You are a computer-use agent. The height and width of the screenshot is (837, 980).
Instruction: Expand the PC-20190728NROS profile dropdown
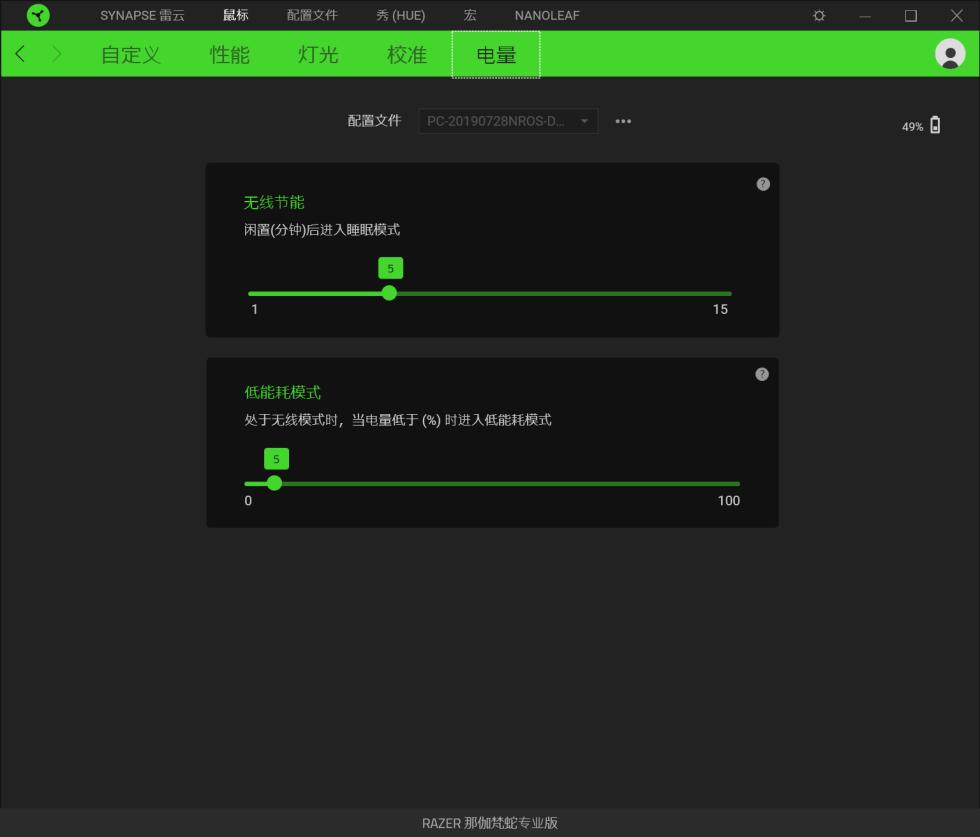point(508,121)
